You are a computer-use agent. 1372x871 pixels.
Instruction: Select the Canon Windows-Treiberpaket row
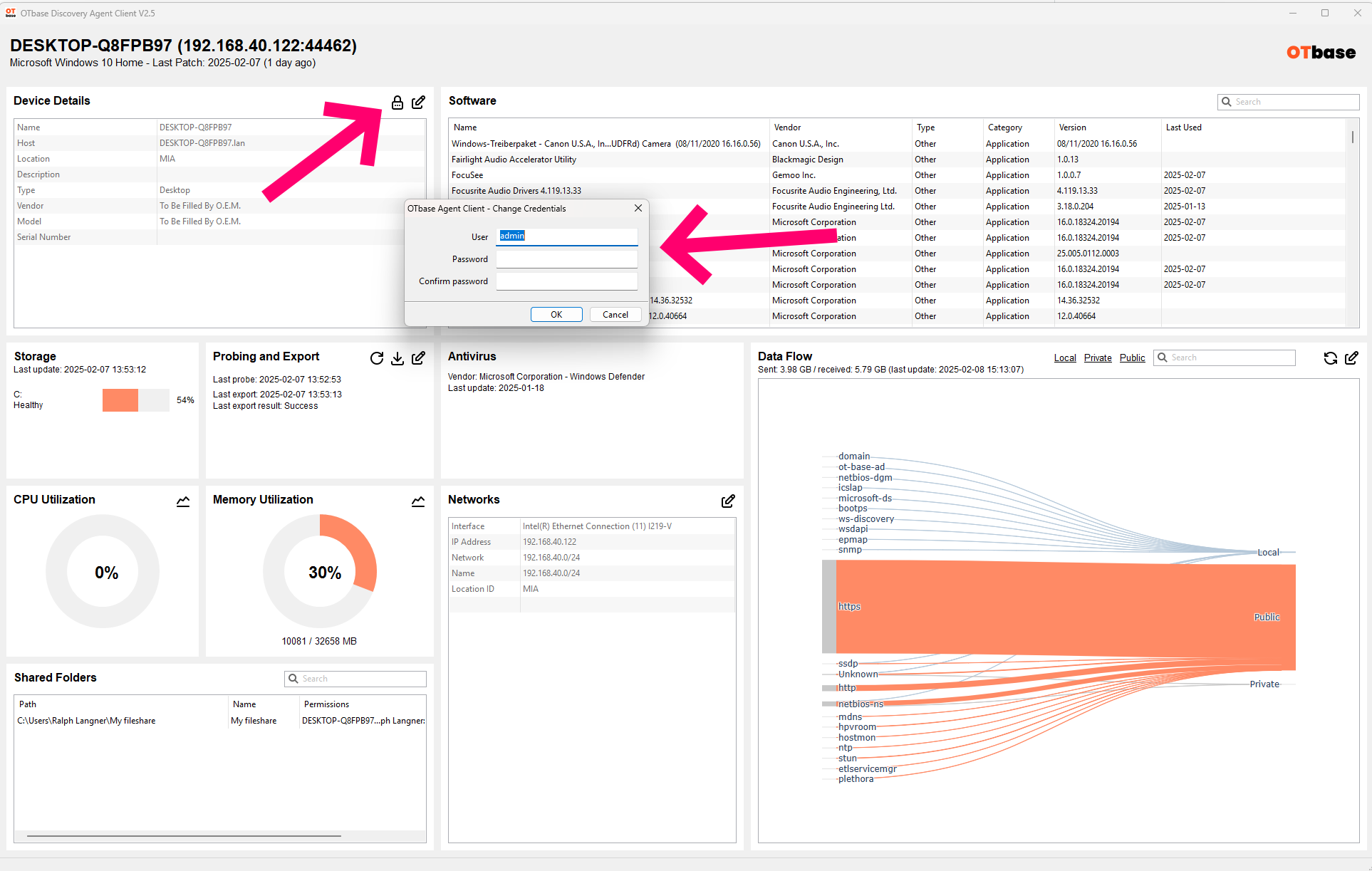tap(898, 144)
